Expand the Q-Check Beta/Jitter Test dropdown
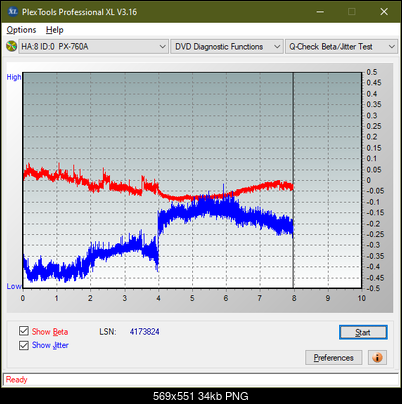Screen dimensions: 402x404 [x=341, y=47]
